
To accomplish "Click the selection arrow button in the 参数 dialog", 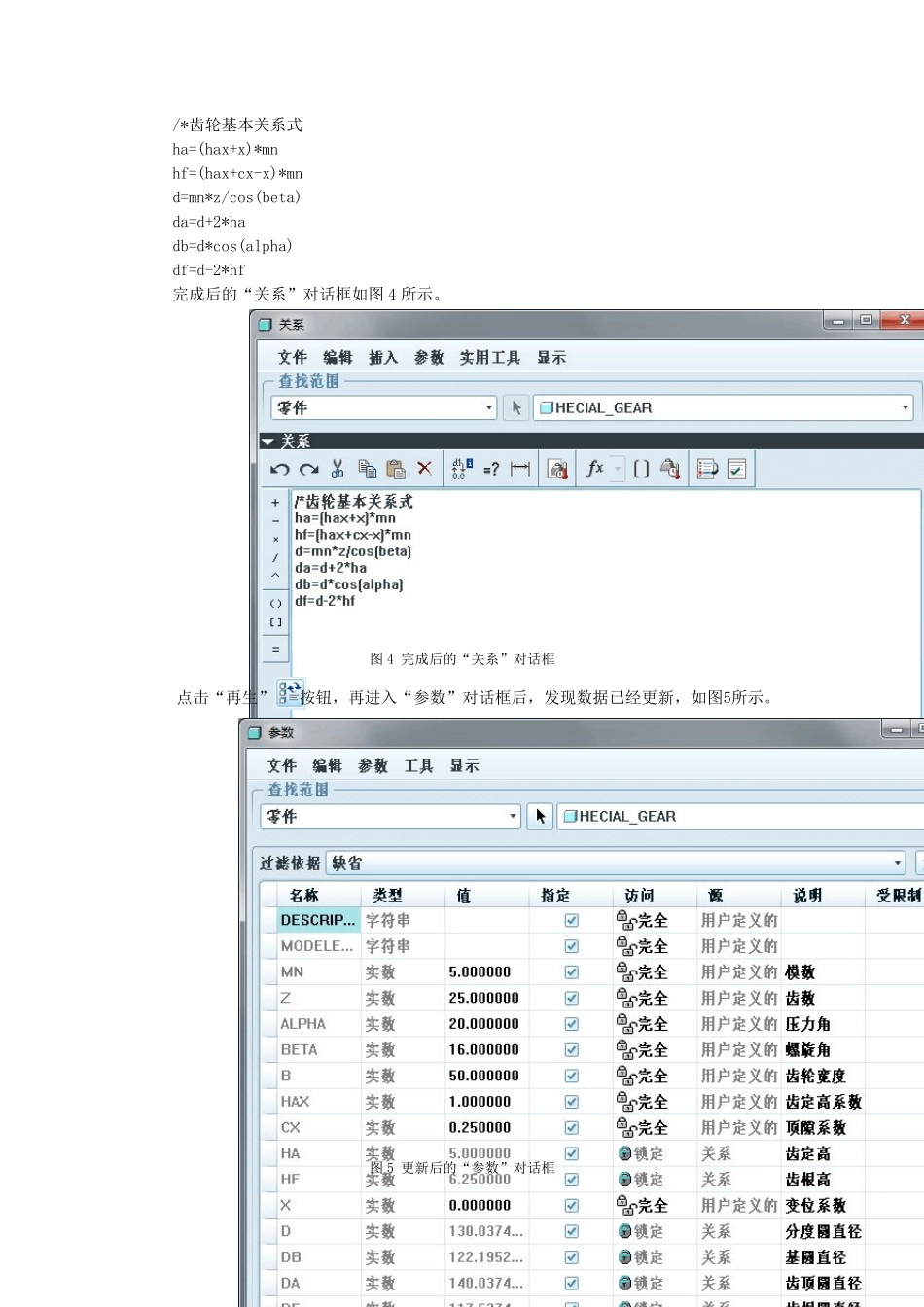I will click(x=540, y=816).
